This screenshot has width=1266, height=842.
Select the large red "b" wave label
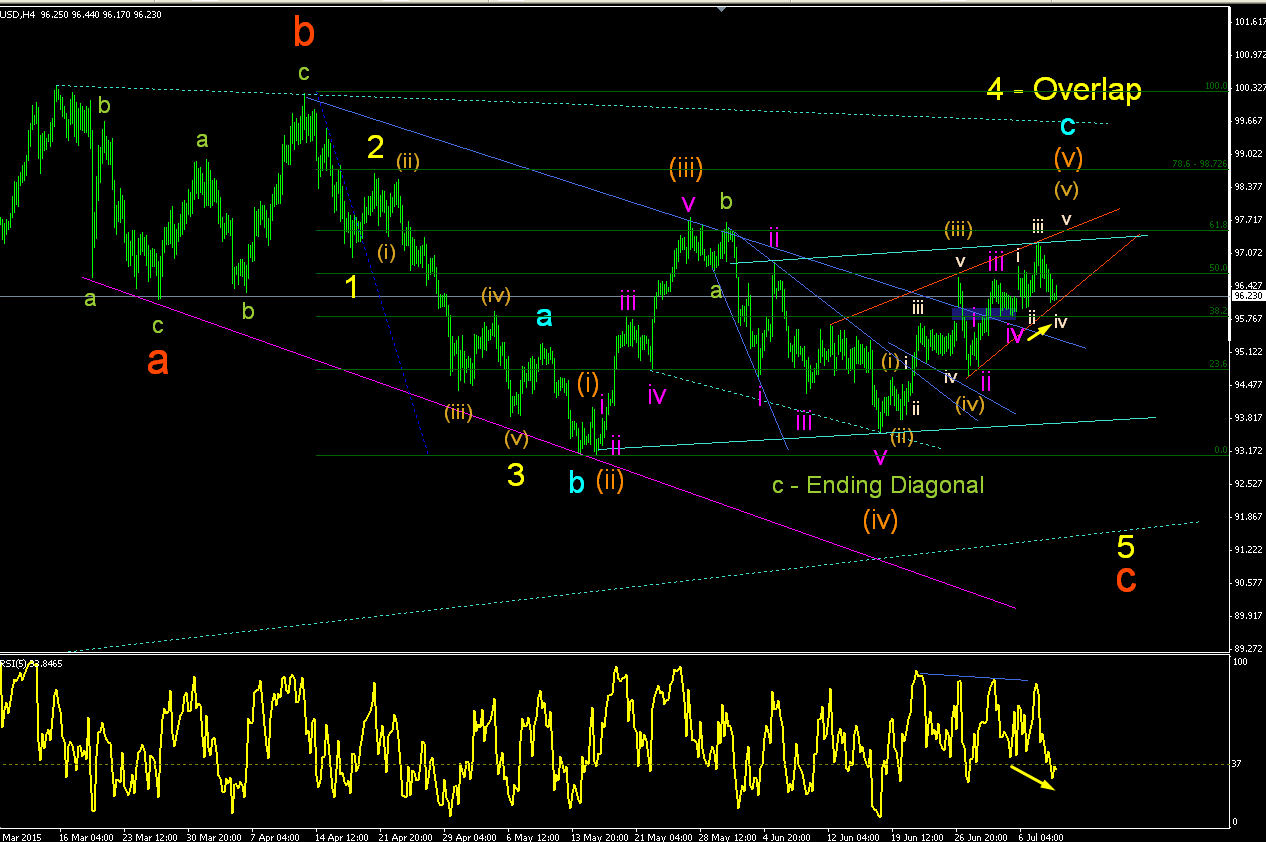[x=304, y=33]
